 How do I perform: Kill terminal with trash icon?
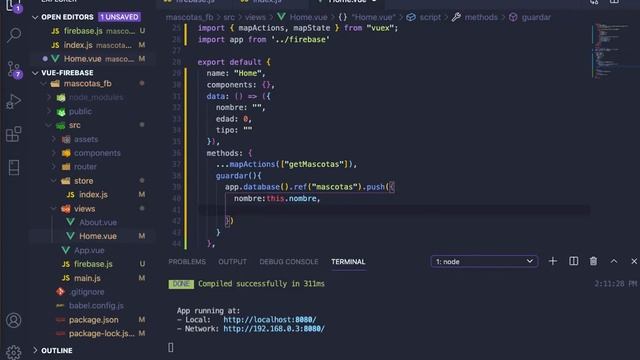(593, 261)
